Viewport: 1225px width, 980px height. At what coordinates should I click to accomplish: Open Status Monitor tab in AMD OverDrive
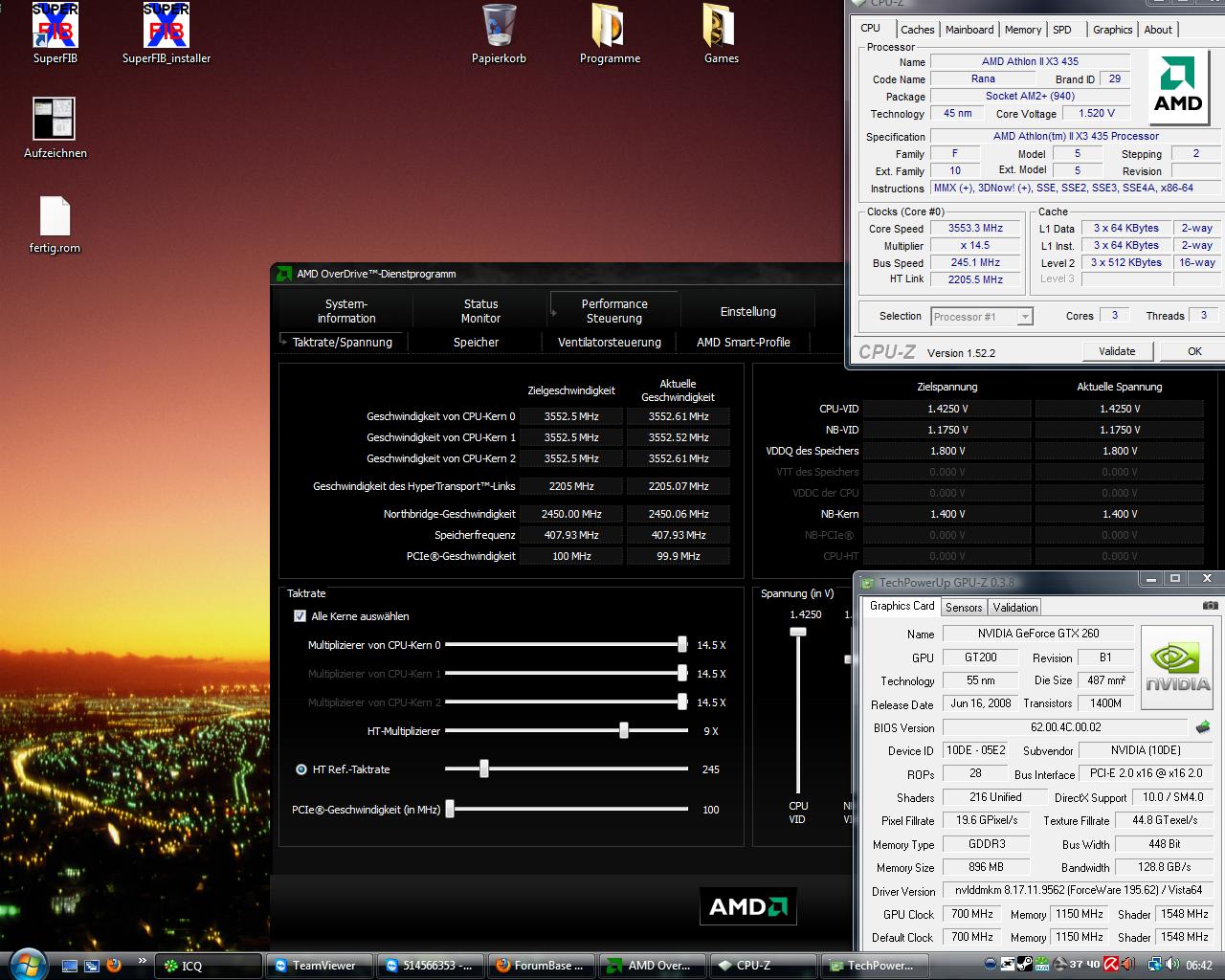tap(480, 311)
